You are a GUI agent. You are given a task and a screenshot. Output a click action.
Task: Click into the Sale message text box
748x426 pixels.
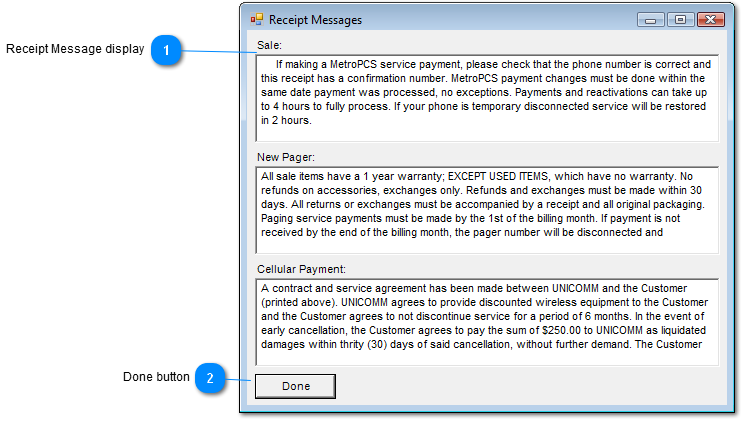[487, 98]
